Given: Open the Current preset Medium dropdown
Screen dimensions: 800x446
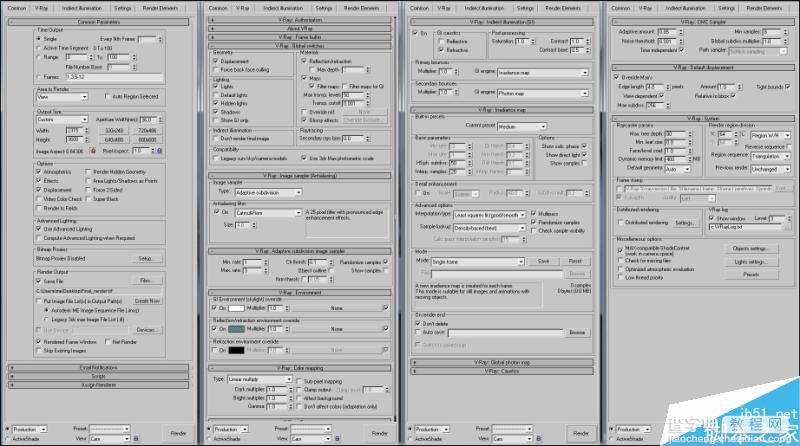Looking at the screenshot, I should coord(522,126).
